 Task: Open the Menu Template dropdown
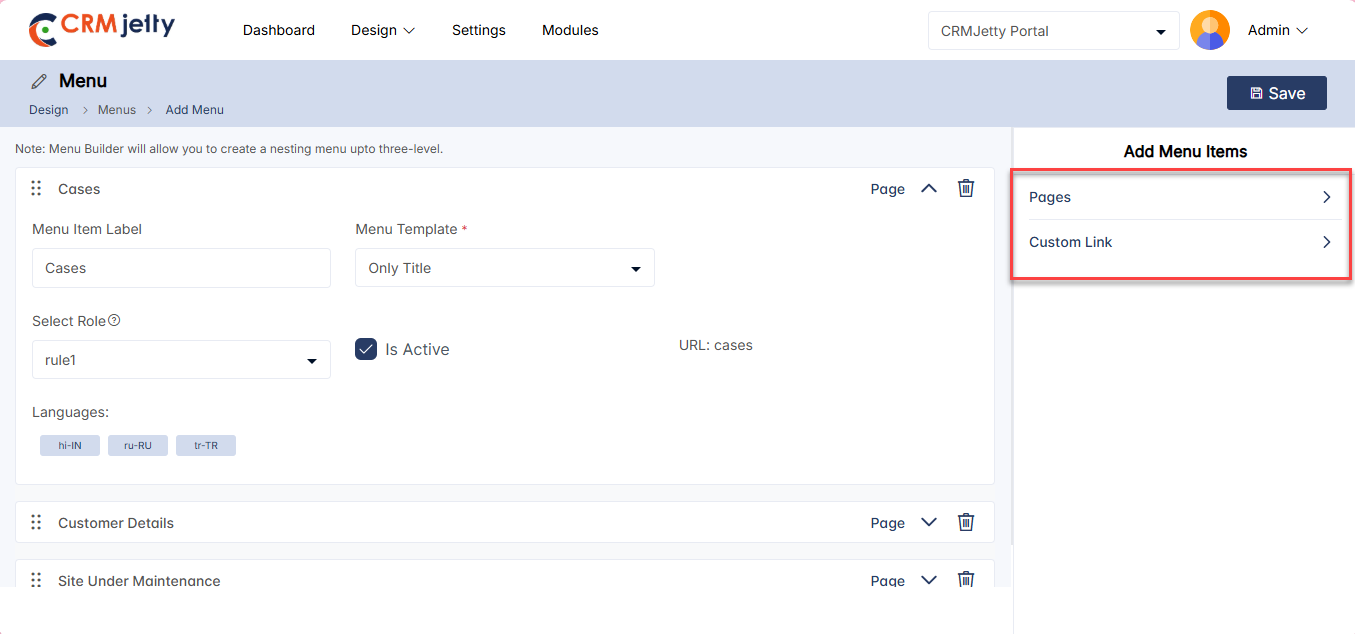[504, 268]
